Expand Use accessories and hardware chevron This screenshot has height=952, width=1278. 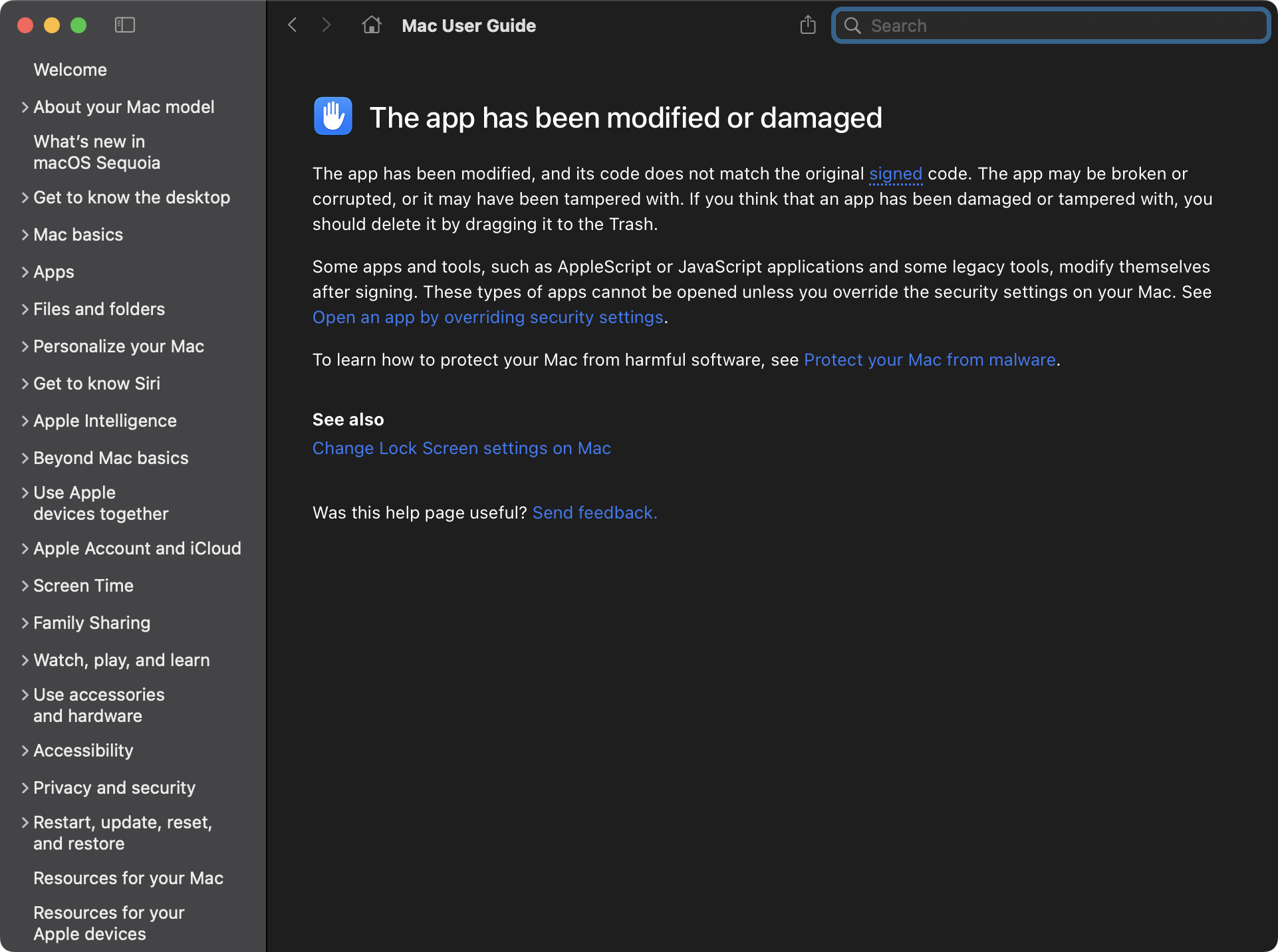pyautogui.click(x=25, y=695)
